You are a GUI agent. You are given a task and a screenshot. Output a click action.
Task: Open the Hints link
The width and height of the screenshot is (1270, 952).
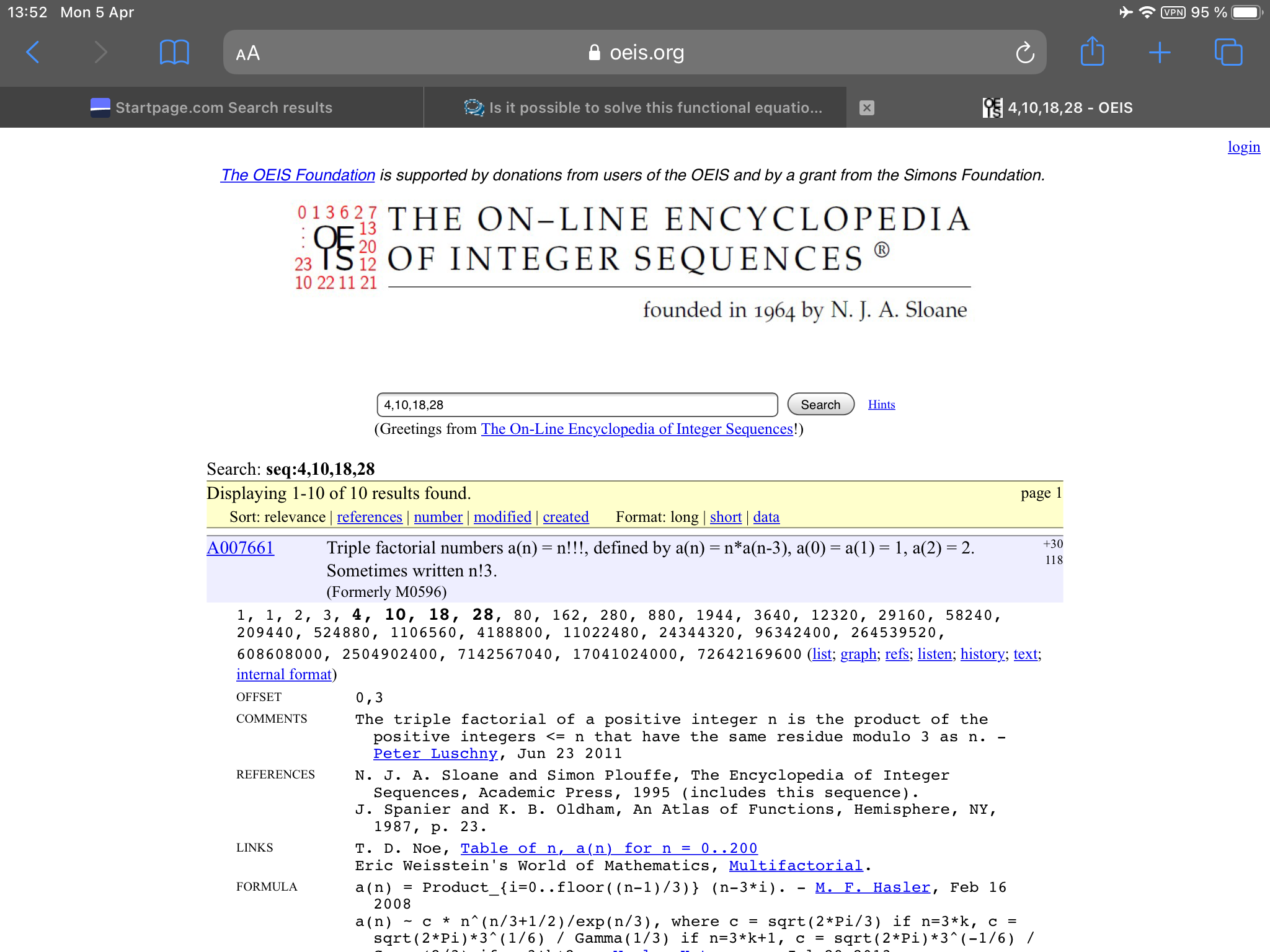click(881, 405)
